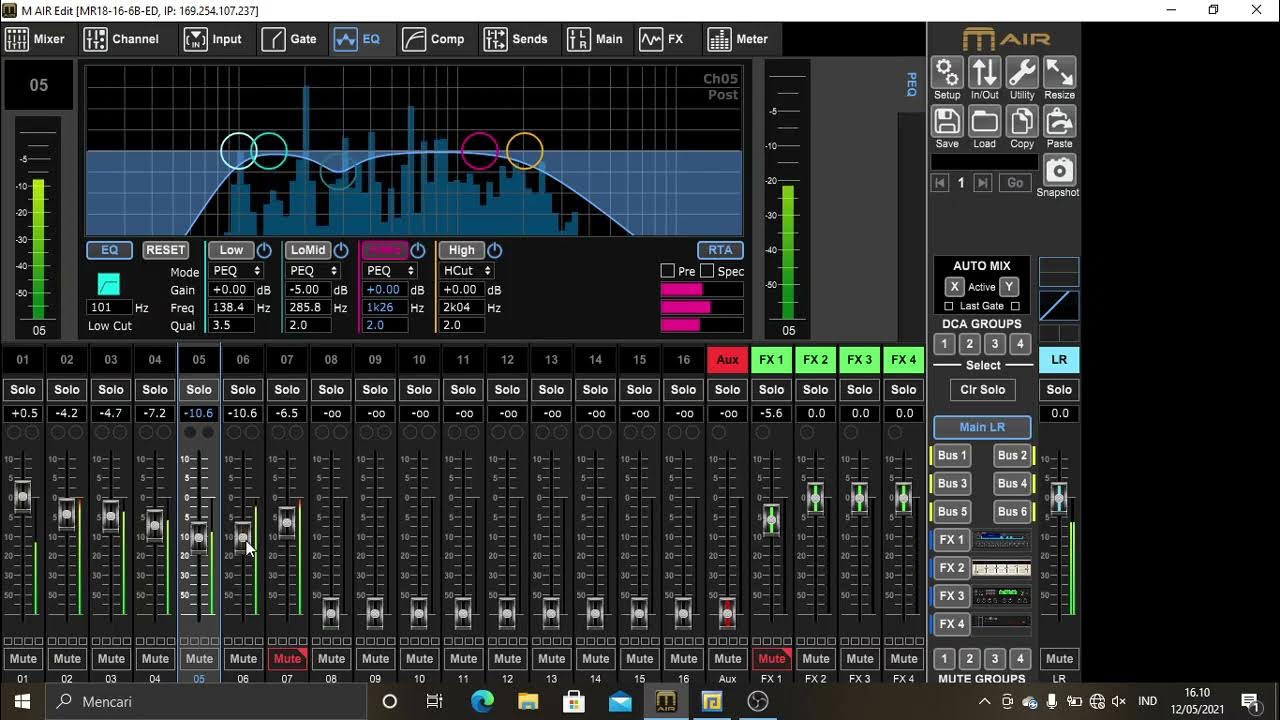
Task: Switch to Gate tab
Action: click(x=290, y=39)
